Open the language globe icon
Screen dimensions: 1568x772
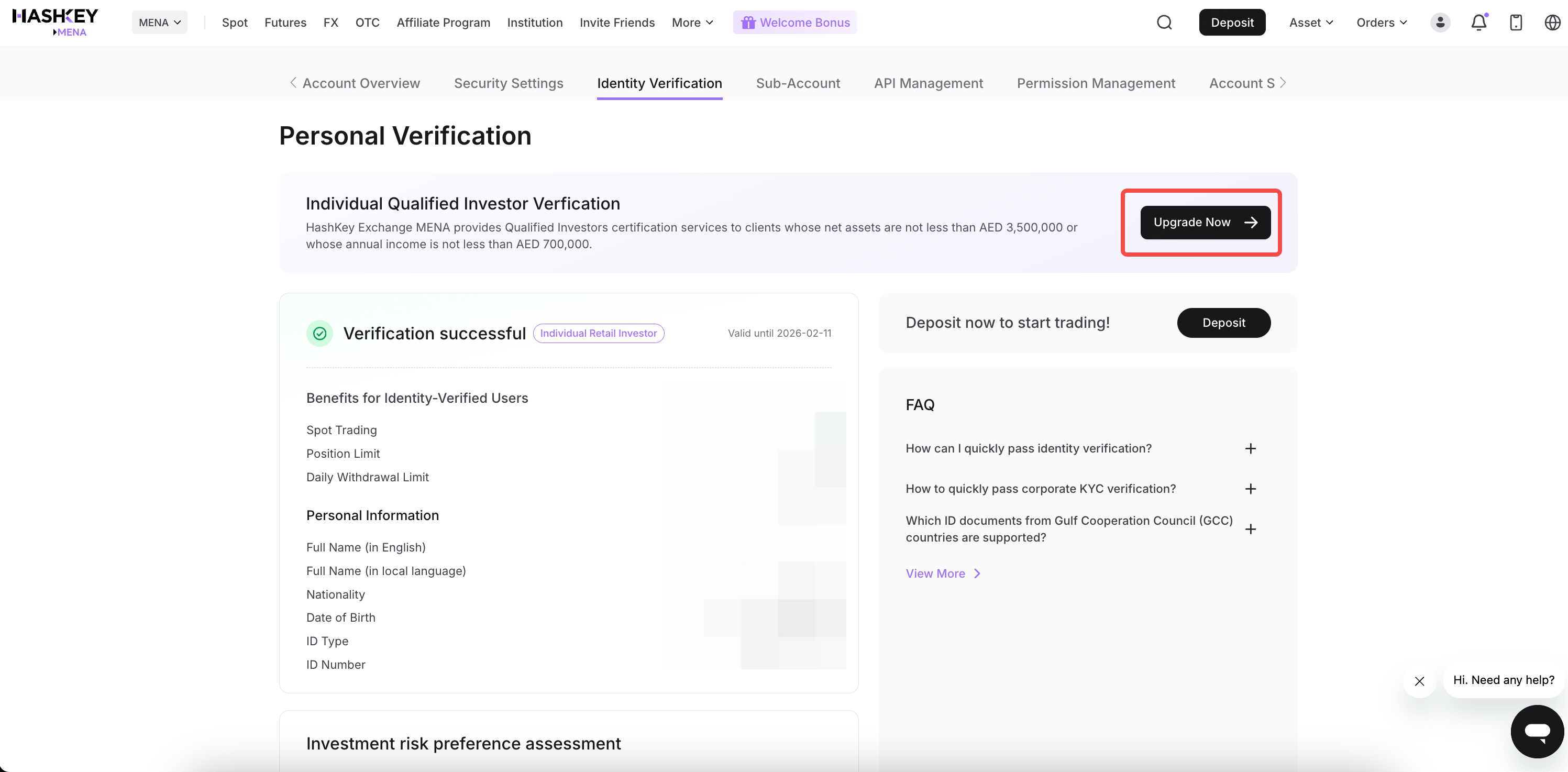click(x=1552, y=23)
